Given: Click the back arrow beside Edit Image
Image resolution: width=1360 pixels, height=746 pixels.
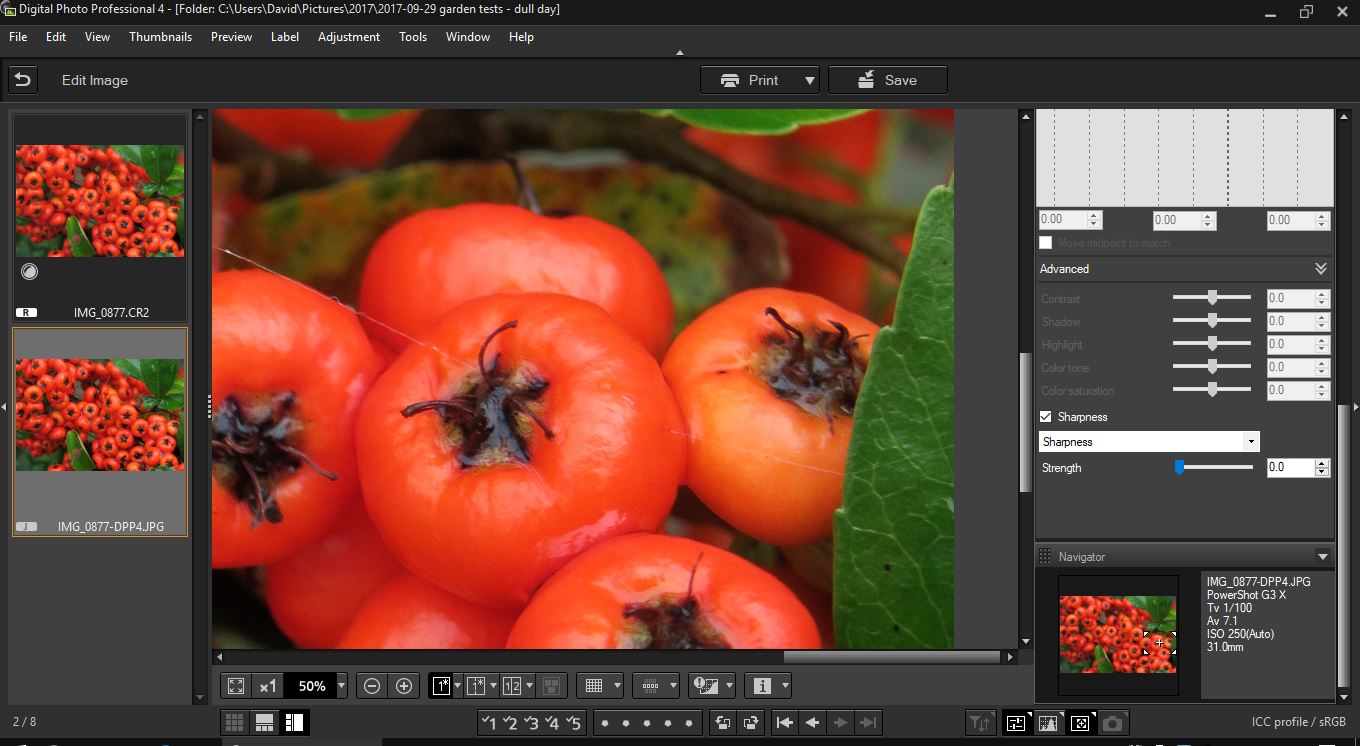Looking at the screenshot, I should pyautogui.click(x=23, y=80).
